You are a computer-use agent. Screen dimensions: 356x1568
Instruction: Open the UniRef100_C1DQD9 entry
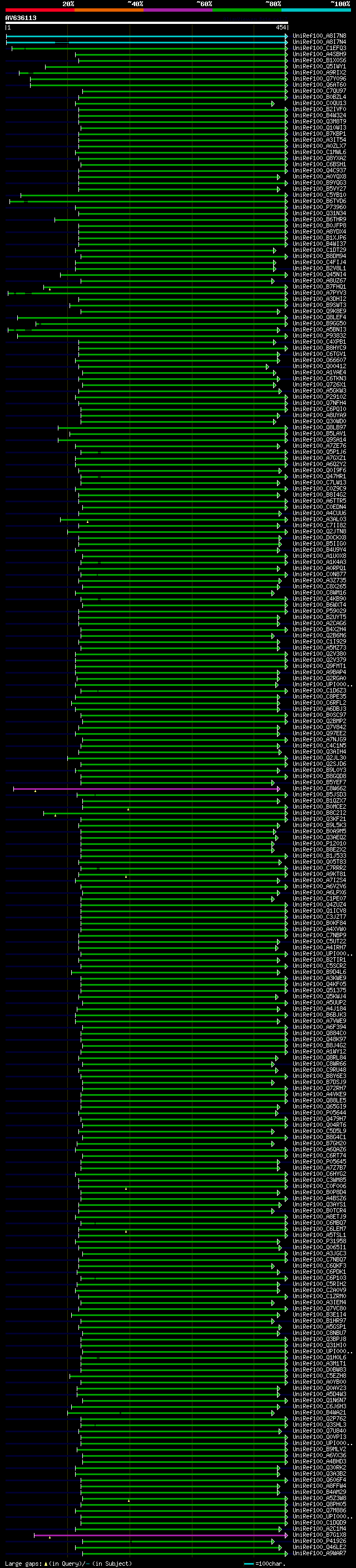pyautogui.click(x=319, y=1523)
